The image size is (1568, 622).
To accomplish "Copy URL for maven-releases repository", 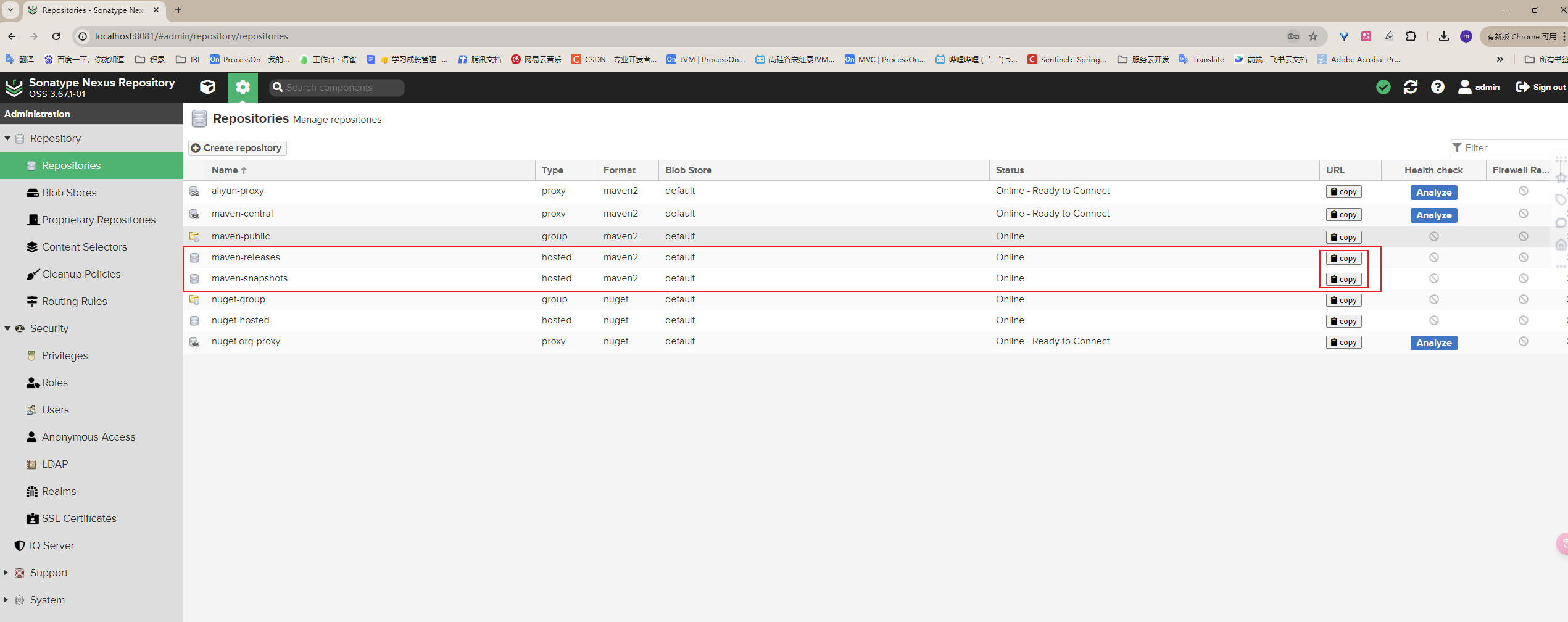I will [1343, 259].
